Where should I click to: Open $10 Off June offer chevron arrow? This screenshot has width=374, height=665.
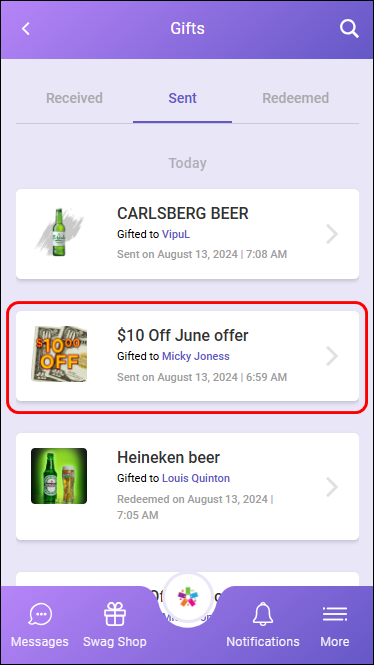coord(332,356)
